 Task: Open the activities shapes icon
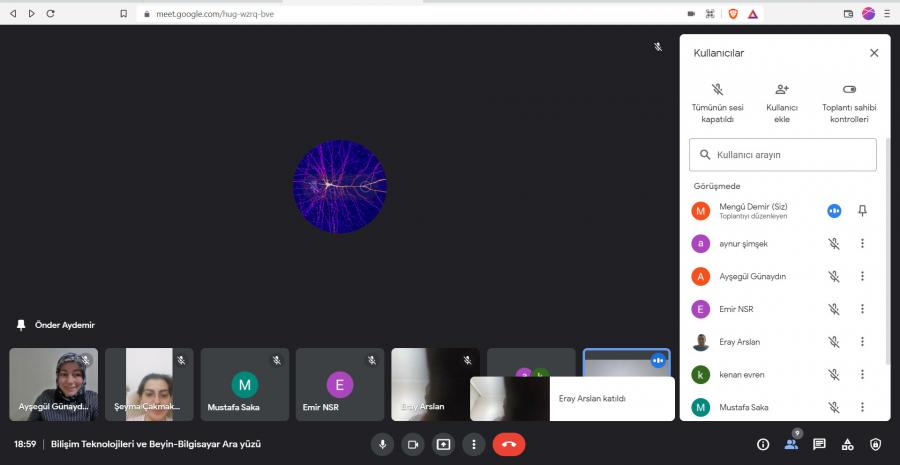(847, 444)
